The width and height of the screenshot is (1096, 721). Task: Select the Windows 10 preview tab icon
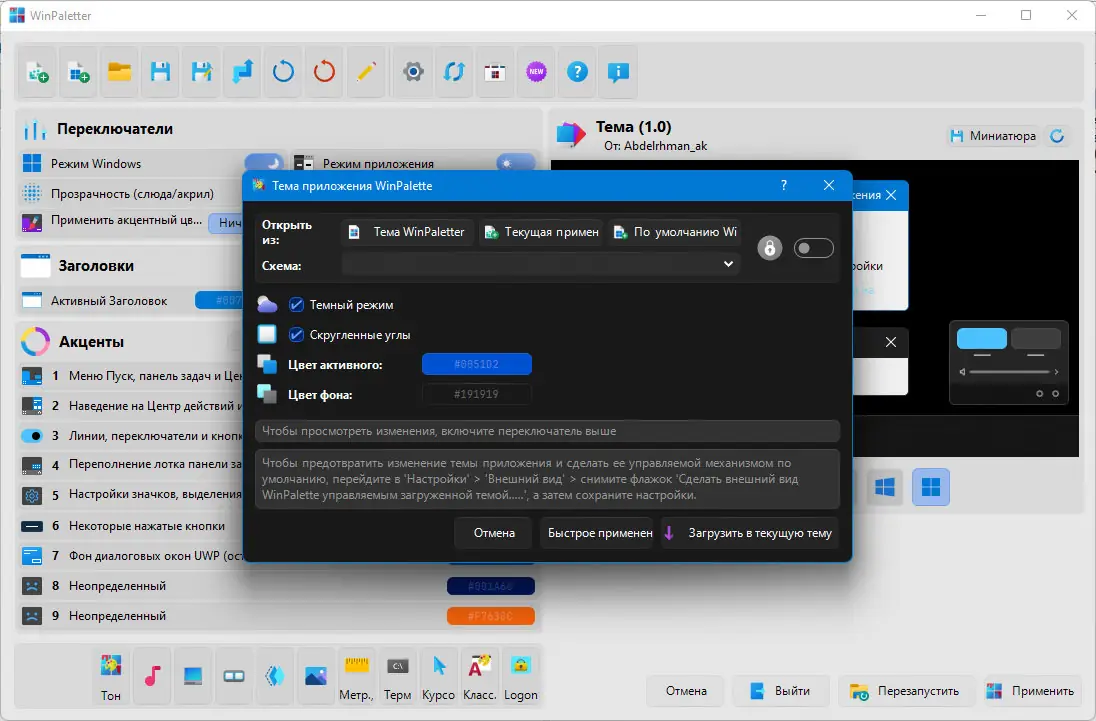[885, 487]
